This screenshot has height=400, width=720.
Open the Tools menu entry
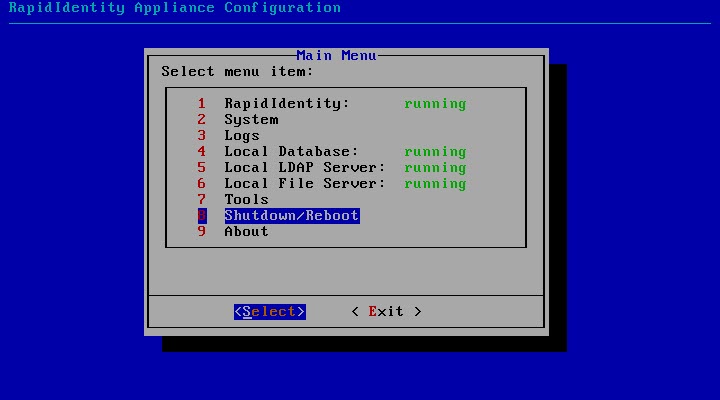pyautogui.click(x=247, y=199)
